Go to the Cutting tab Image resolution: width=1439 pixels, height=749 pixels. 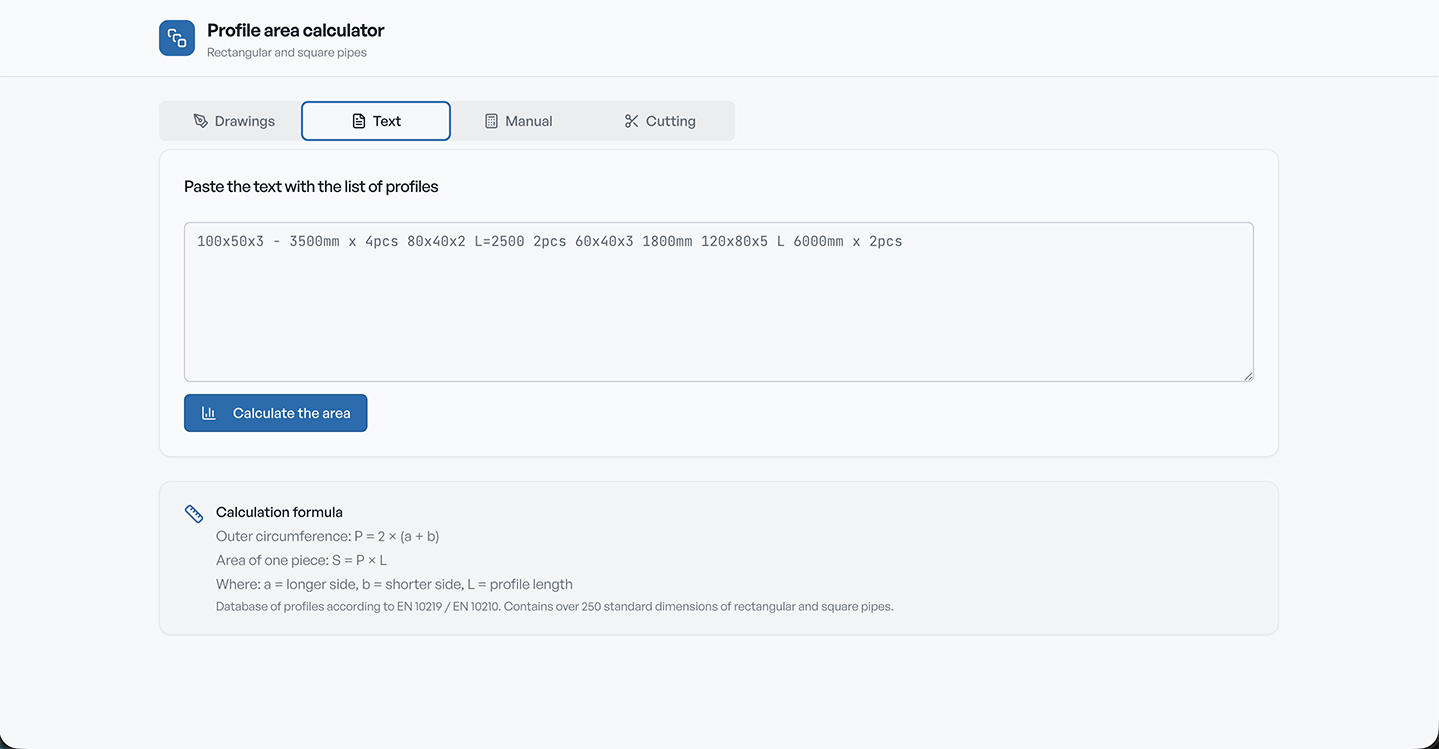pyautogui.click(x=660, y=121)
